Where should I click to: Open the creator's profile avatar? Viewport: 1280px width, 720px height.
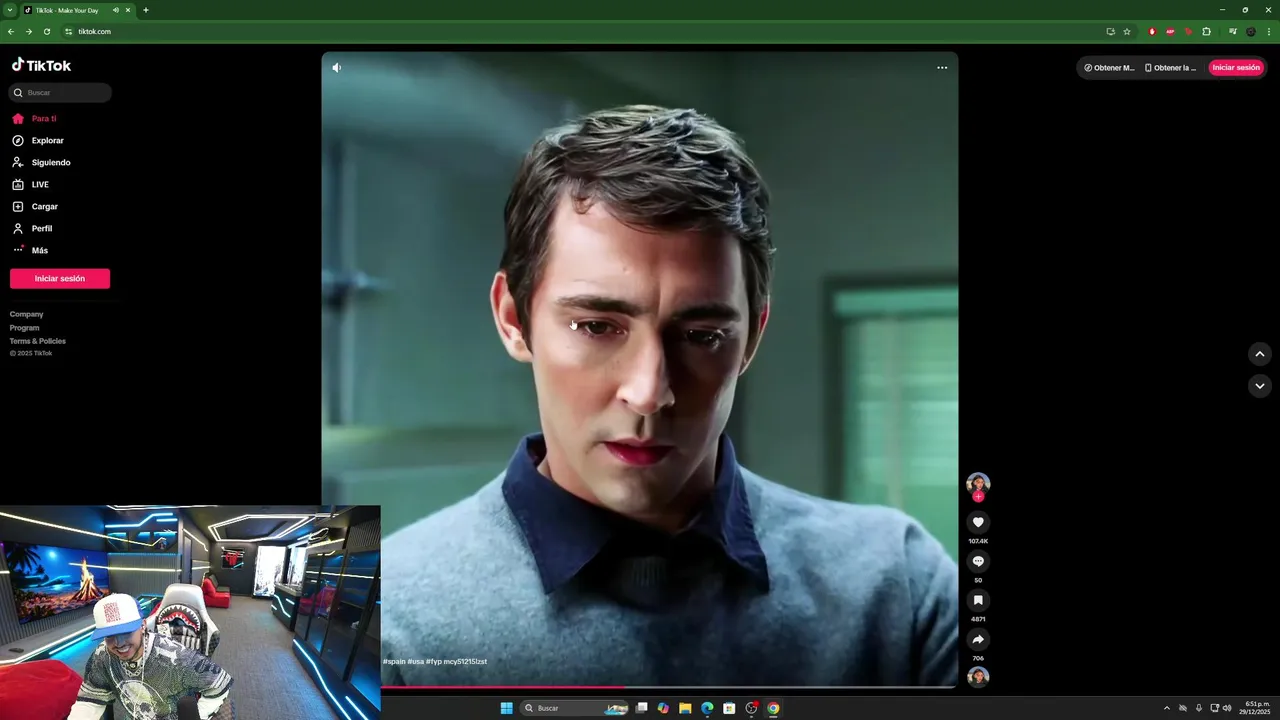pyautogui.click(x=978, y=483)
